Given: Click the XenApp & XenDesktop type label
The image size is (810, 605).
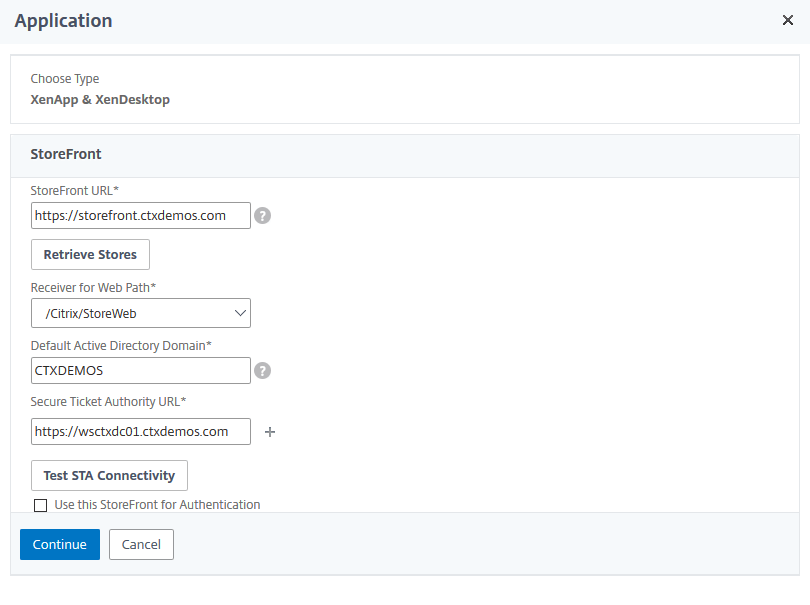Looking at the screenshot, I should pyautogui.click(x=100, y=99).
